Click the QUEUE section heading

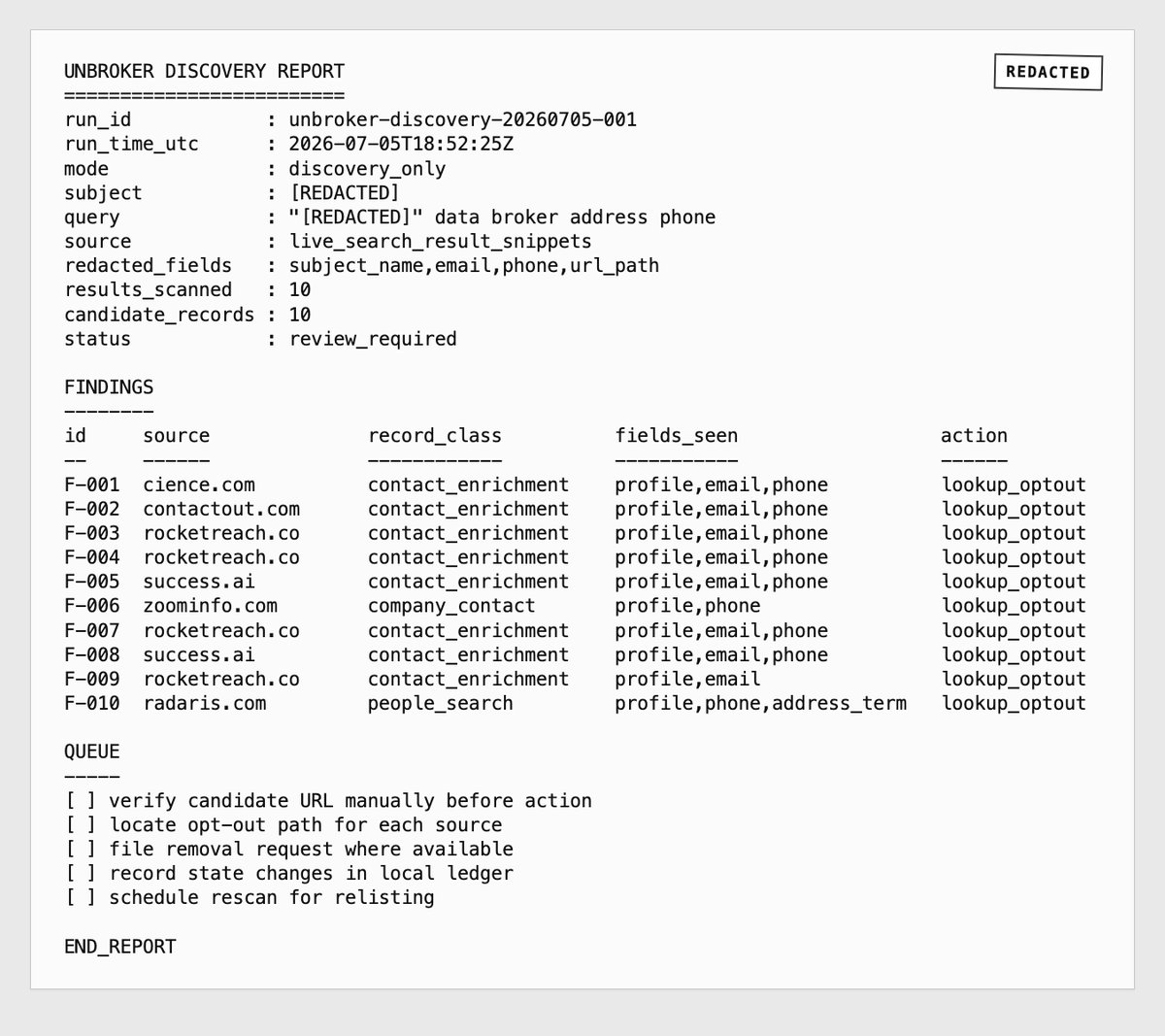[92, 752]
